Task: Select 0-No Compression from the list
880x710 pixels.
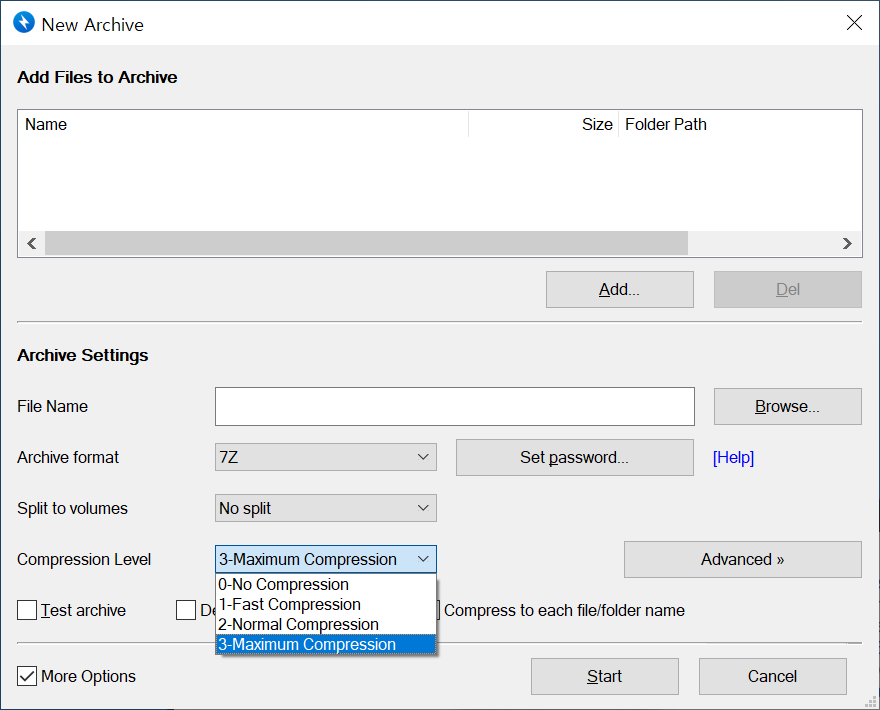Action: pos(284,584)
